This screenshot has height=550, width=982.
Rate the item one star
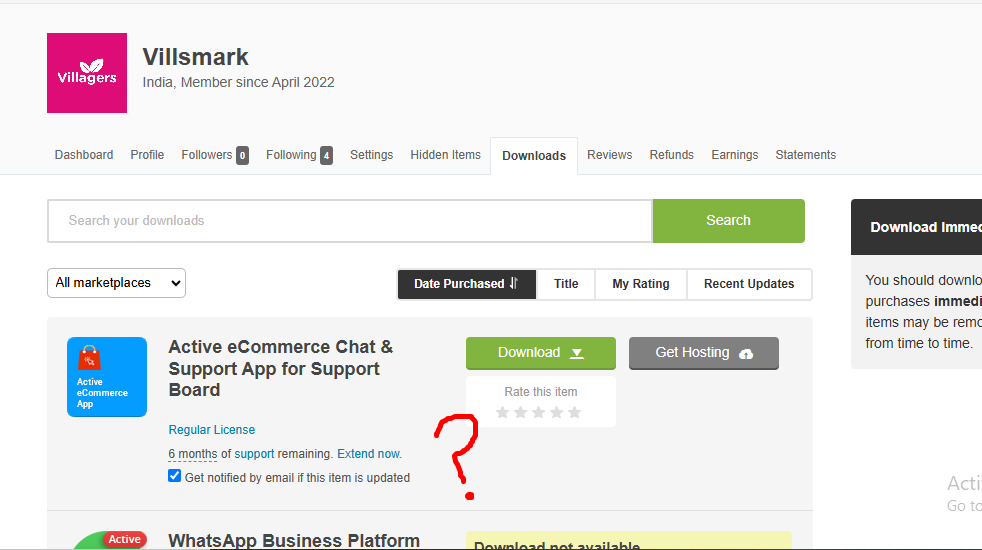click(502, 412)
